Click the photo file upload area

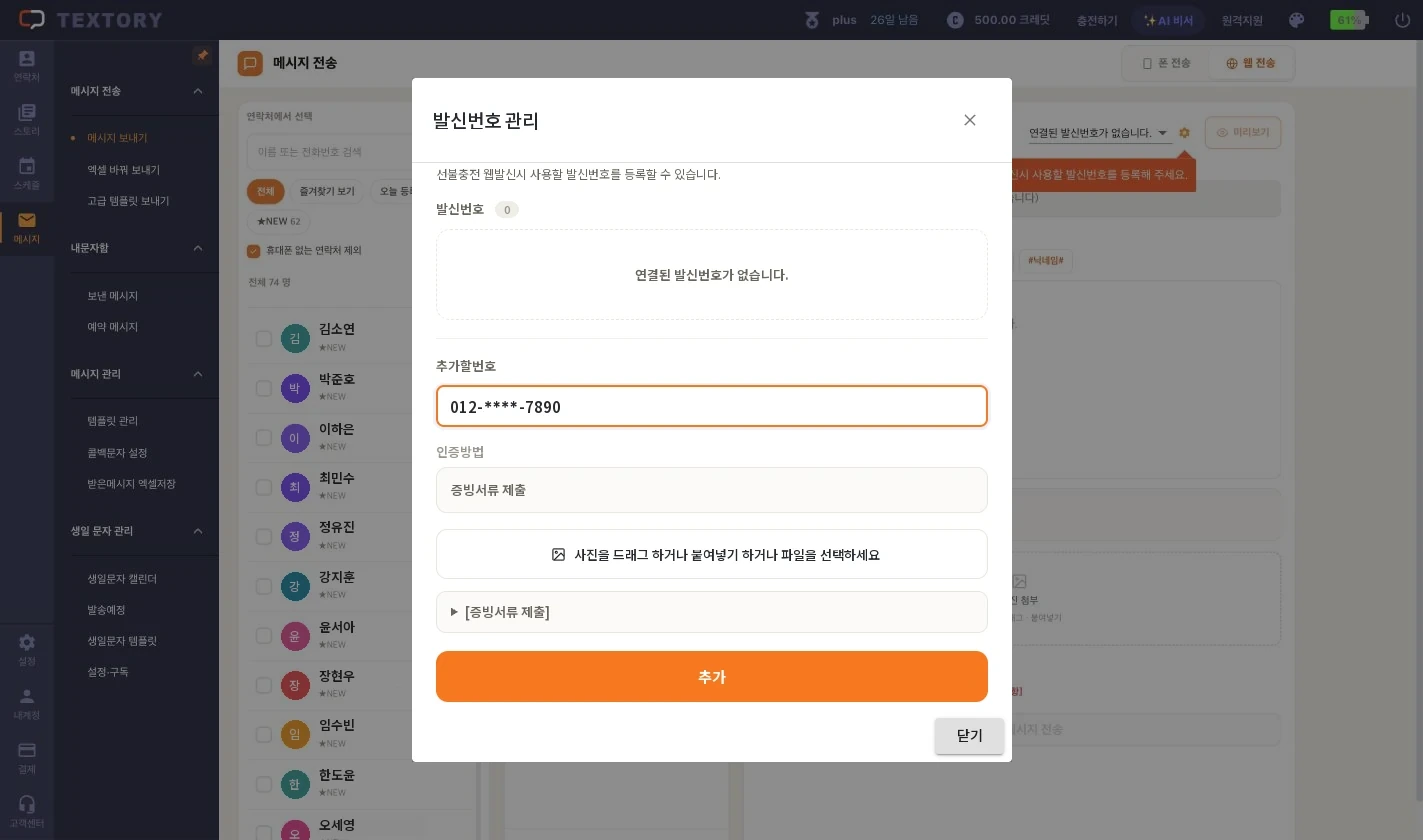point(712,554)
